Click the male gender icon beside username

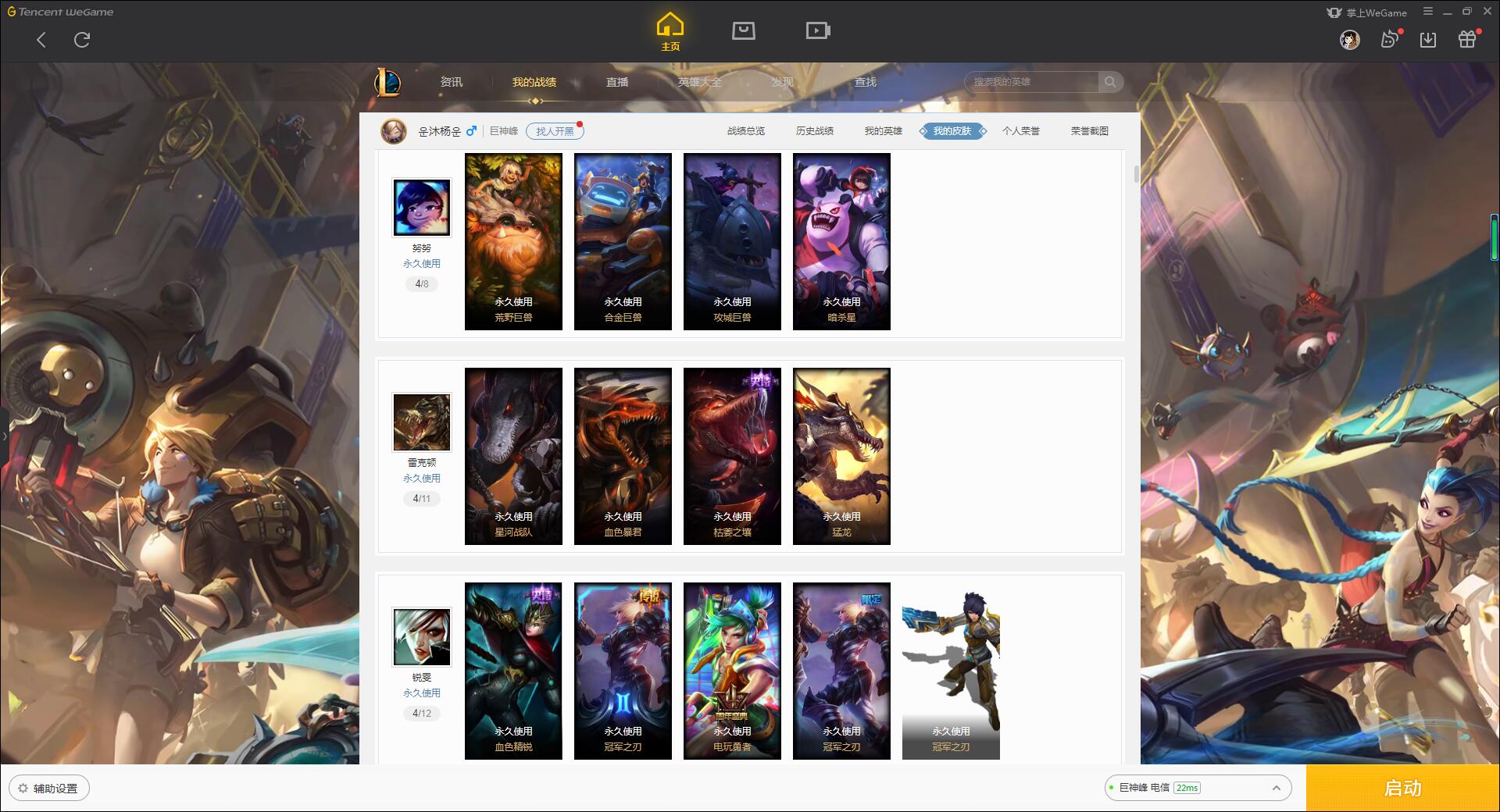point(471,131)
